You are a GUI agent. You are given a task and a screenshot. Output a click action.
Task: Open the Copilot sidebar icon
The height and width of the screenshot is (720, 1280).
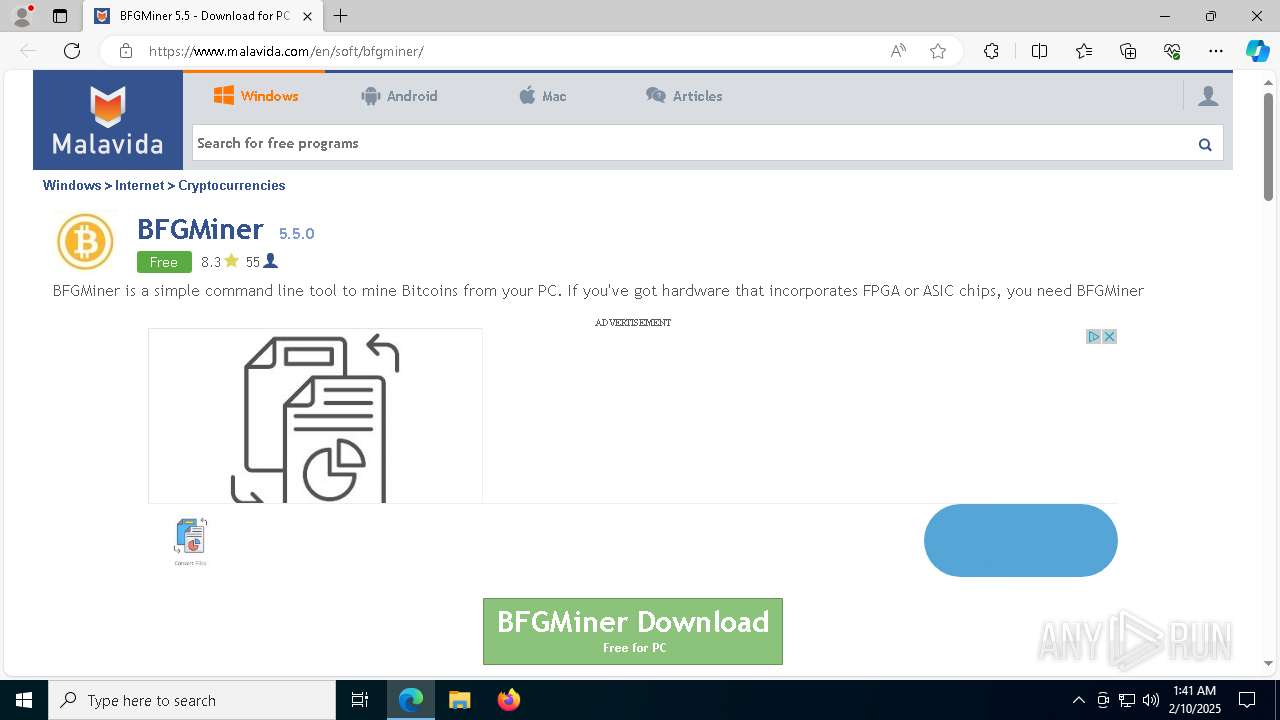(1257, 51)
